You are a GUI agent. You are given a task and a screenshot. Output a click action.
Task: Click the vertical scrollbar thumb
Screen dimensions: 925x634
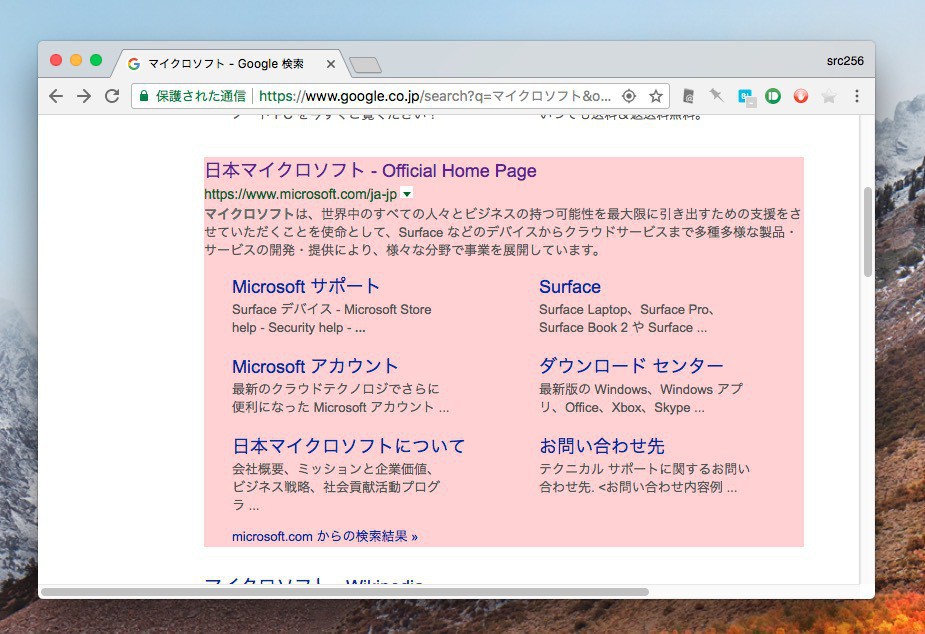click(867, 232)
